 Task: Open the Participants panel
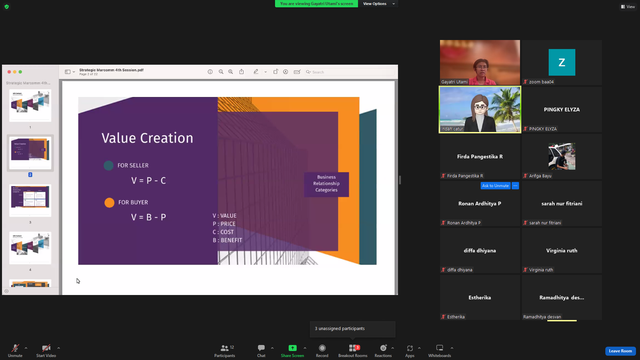click(224, 350)
